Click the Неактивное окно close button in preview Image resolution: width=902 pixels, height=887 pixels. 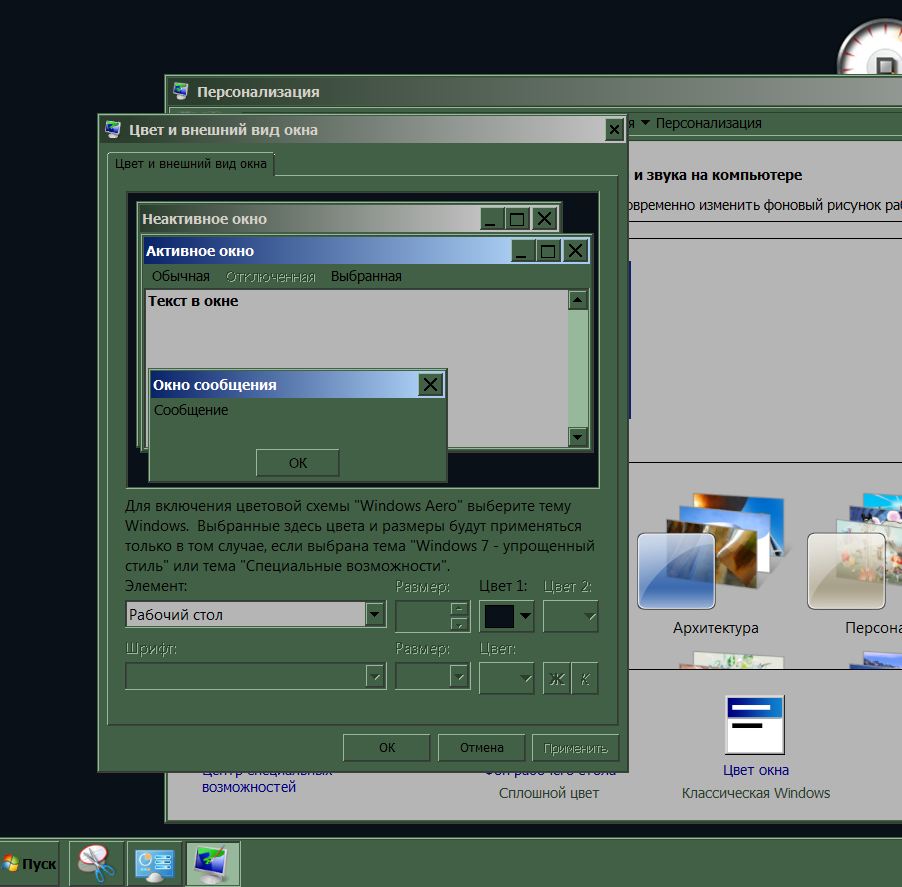click(544, 219)
